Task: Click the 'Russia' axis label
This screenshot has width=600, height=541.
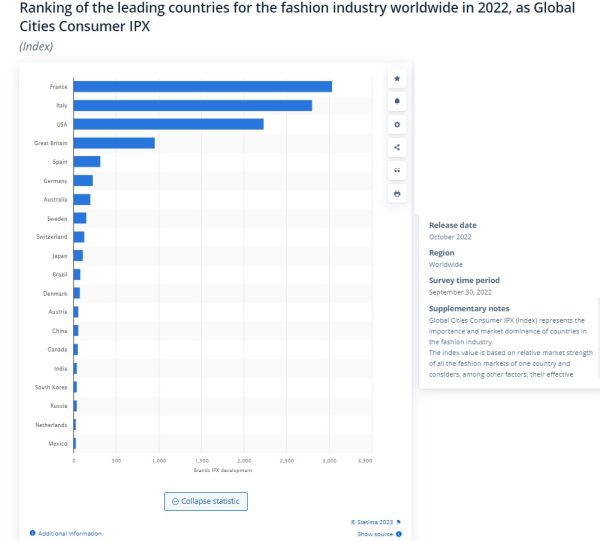Action: point(59,406)
